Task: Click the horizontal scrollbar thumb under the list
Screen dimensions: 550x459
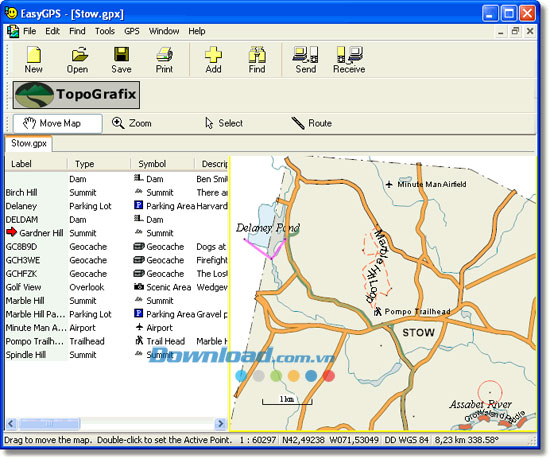Action: (x=49, y=424)
